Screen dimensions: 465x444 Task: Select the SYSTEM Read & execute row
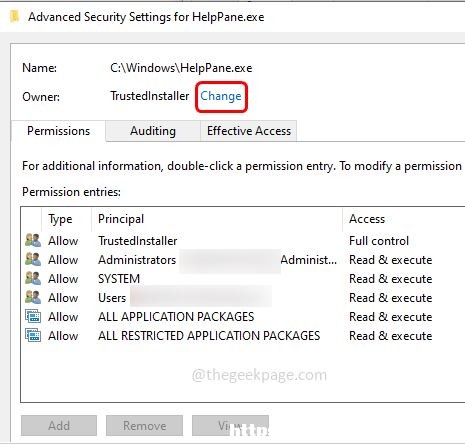tap(243, 279)
